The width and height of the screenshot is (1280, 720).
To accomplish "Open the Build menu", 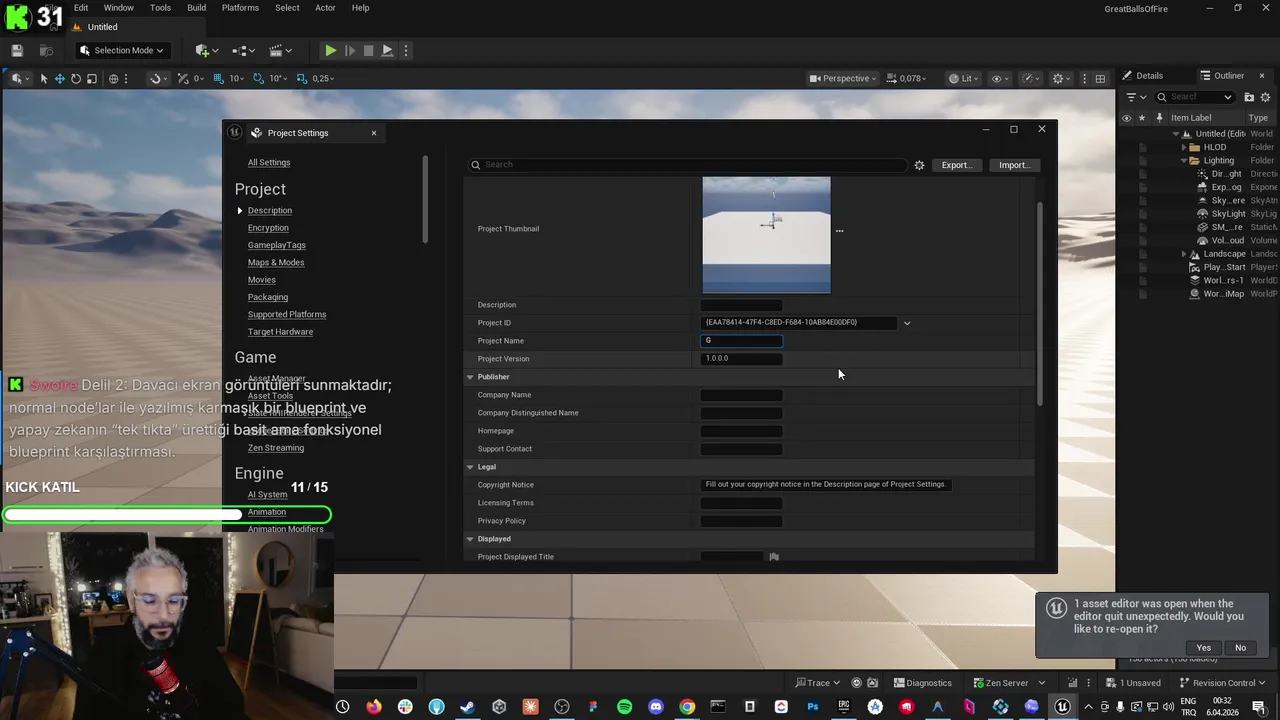I will 196,8.
